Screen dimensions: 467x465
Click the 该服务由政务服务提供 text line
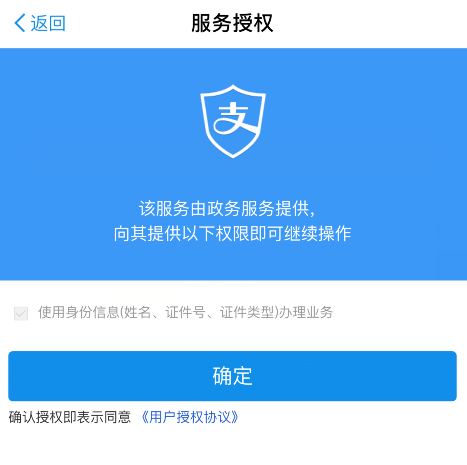click(x=227, y=209)
